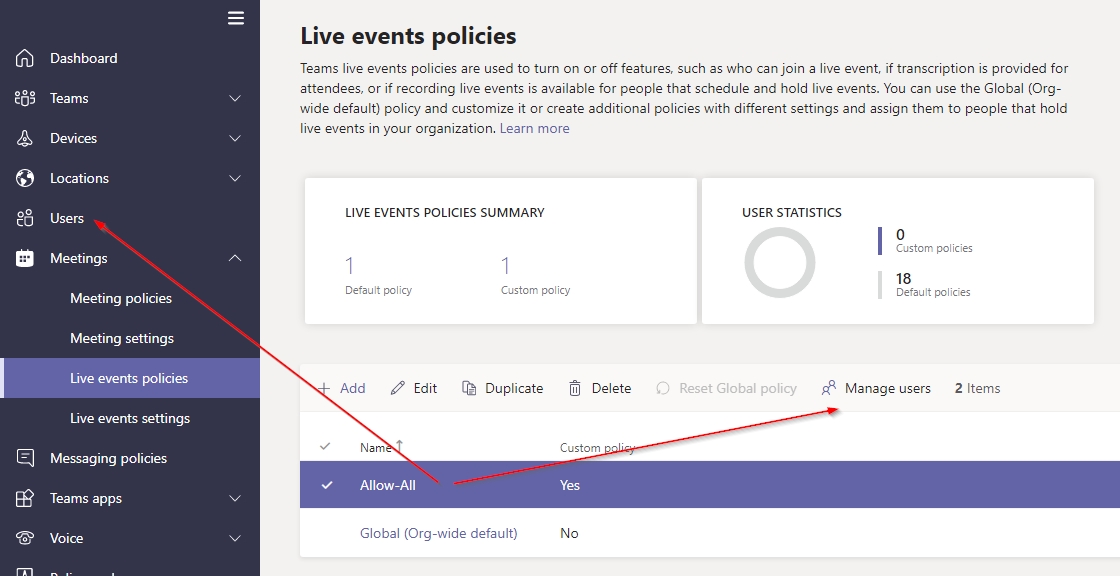Click the Duplicate policy icon
The height and width of the screenshot is (576, 1120).
coord(469,388)
